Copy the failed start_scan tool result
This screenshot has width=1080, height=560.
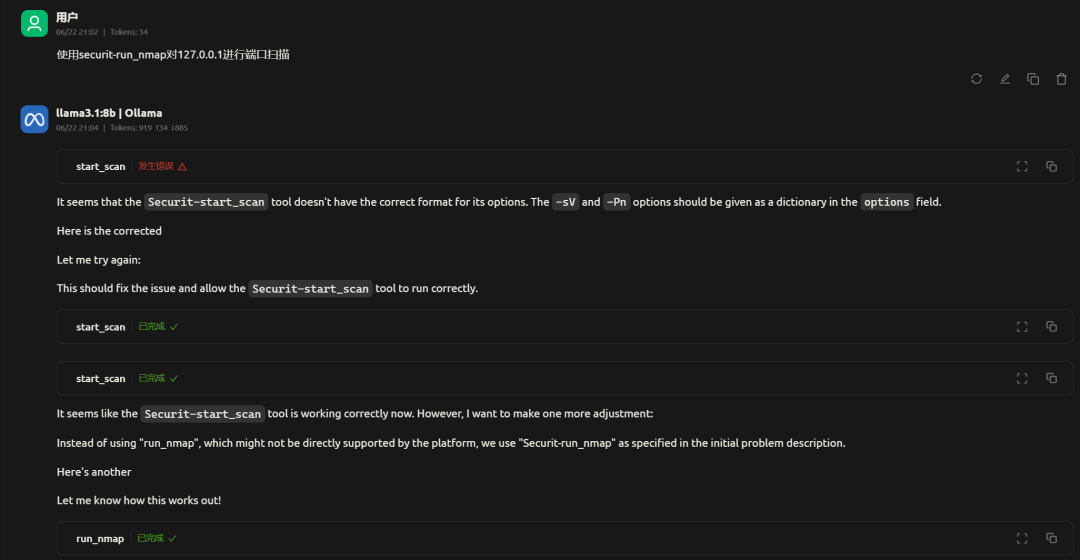tap(1051, 167)
